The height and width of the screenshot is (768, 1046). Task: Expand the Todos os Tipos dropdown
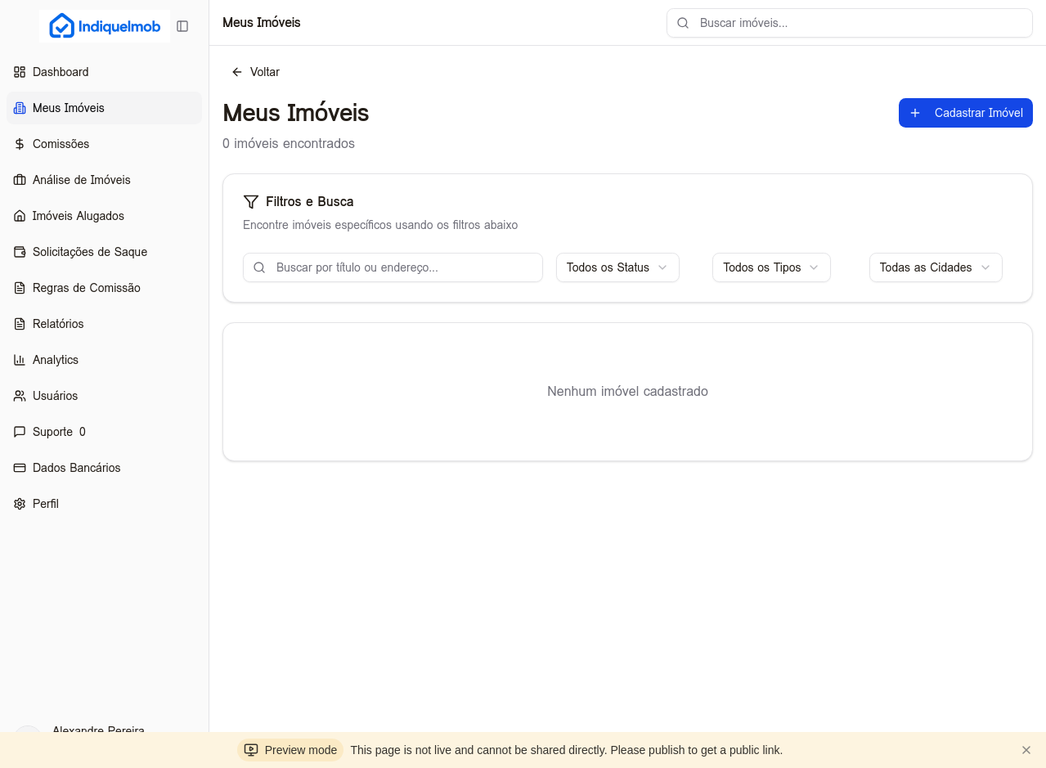pyautogui.click(x=771, y=268)
